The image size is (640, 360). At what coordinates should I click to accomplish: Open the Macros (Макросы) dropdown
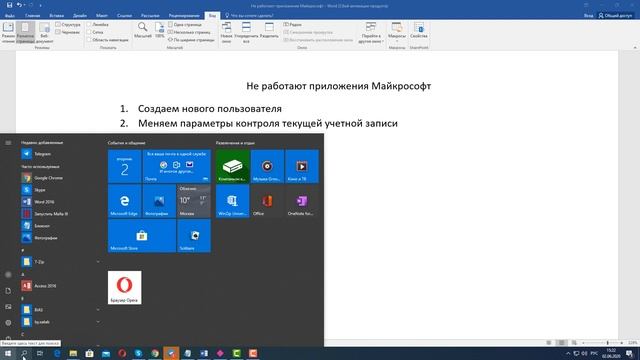point(397,33)
